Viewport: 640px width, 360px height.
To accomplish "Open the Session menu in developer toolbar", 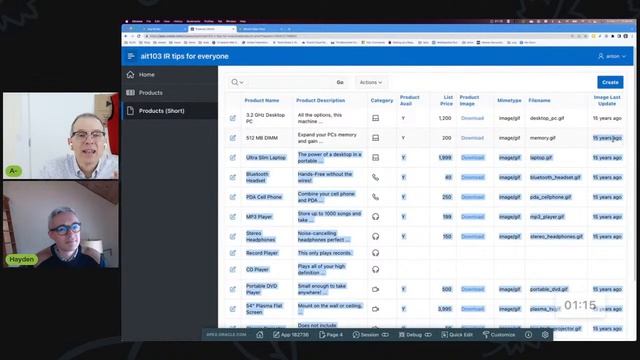I will coord(371,335).
